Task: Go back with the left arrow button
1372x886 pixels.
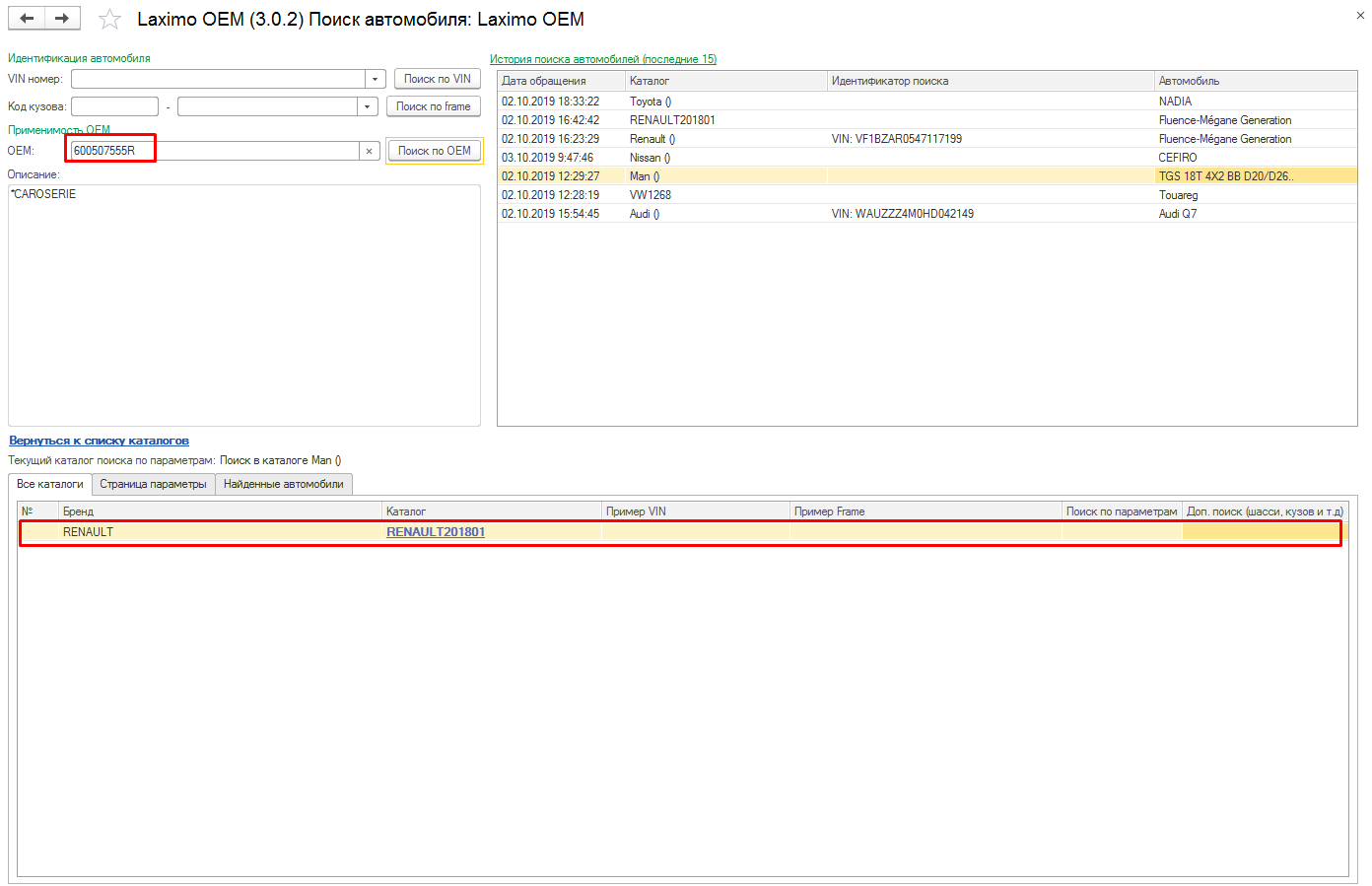Action: point(27,18)
